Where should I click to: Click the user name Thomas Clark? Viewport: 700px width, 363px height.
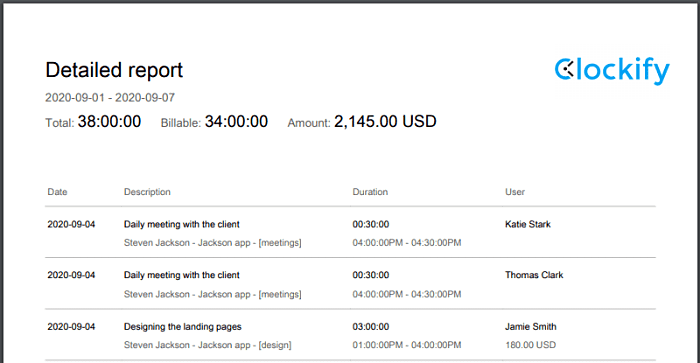pos(534,275)
